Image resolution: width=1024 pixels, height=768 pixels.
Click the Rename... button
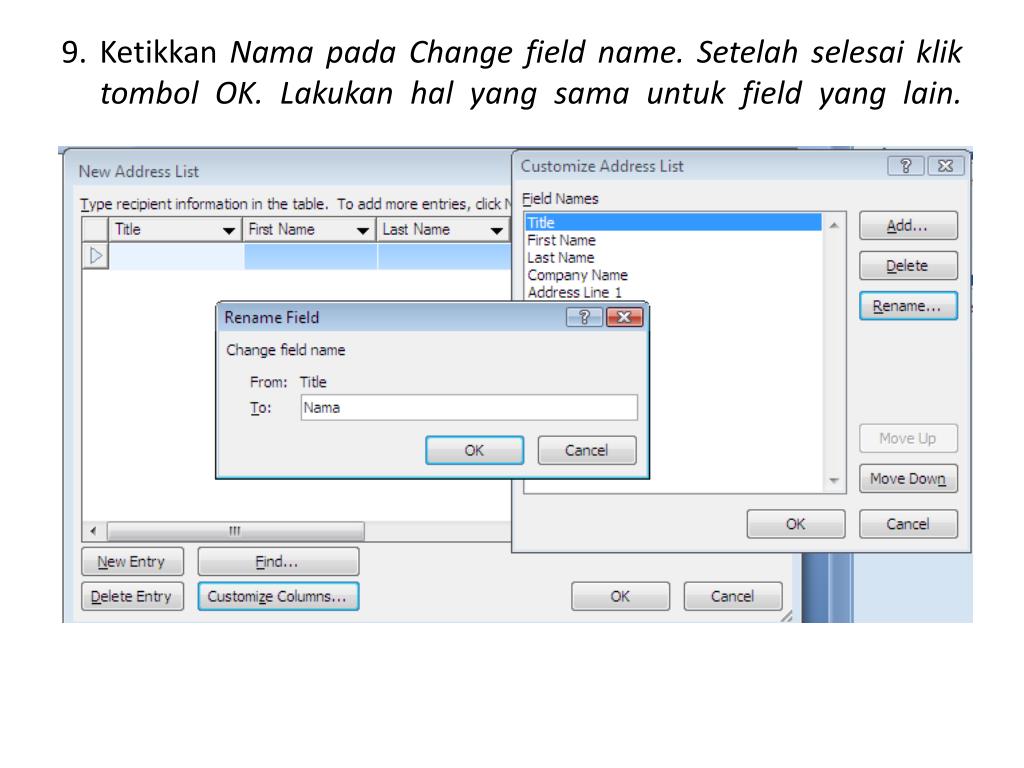pos(908,306)
